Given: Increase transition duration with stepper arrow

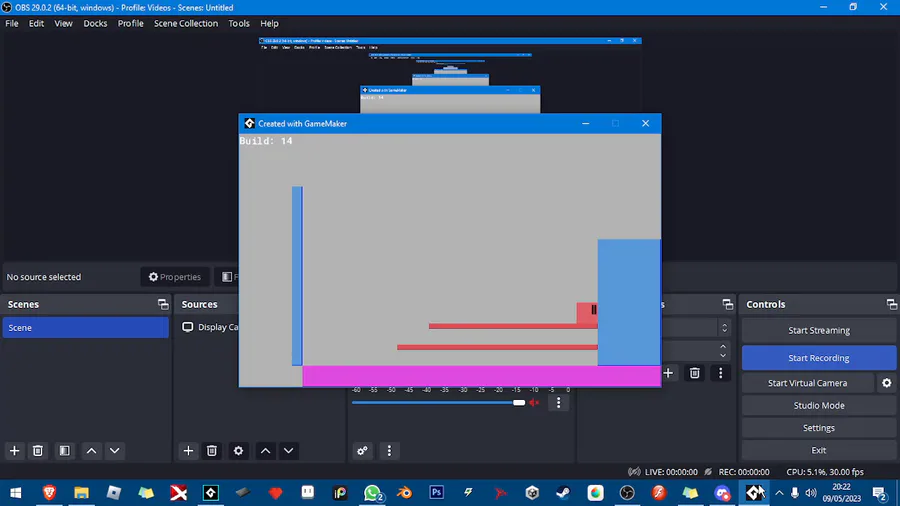Looking at the screenshot, I should (723, 347).
